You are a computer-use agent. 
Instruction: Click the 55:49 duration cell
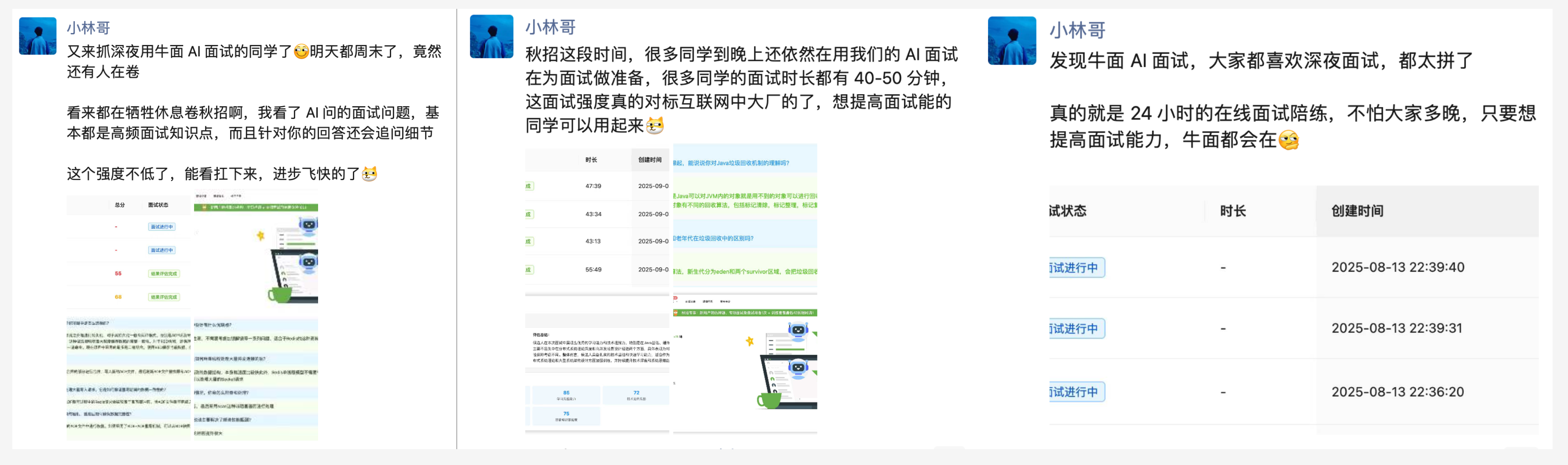coord(593,270)
